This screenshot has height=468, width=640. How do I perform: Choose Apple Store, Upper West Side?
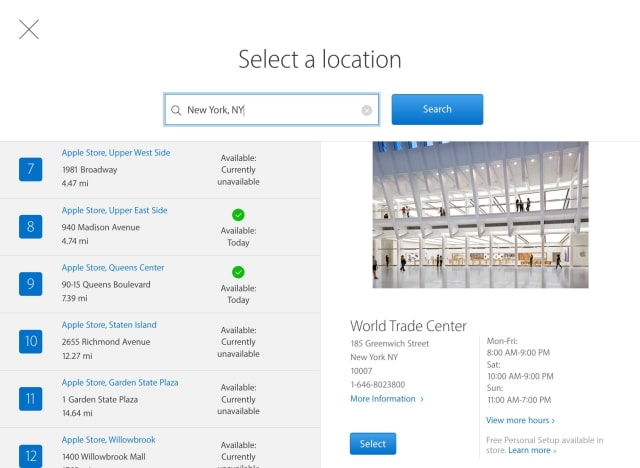[x=116, y=153]
